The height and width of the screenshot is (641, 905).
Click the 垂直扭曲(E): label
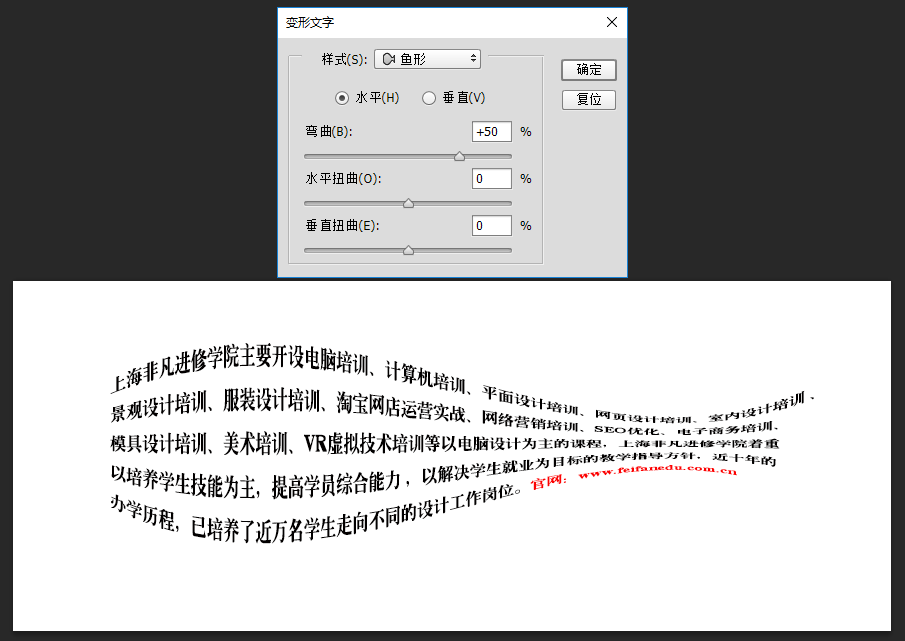tap(342, 226)
